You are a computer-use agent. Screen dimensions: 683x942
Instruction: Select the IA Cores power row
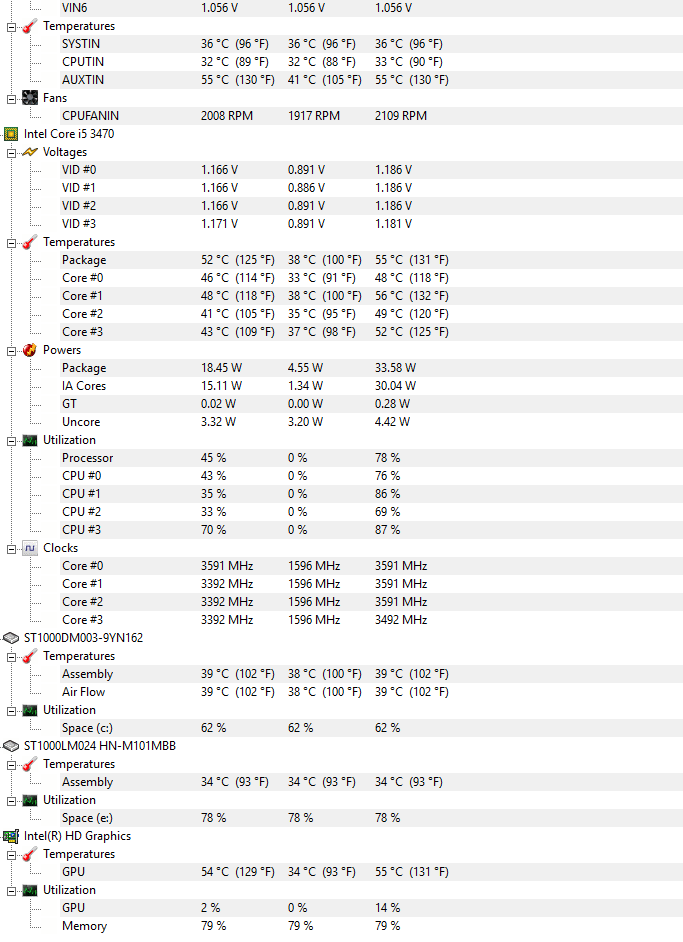[84, 386]
